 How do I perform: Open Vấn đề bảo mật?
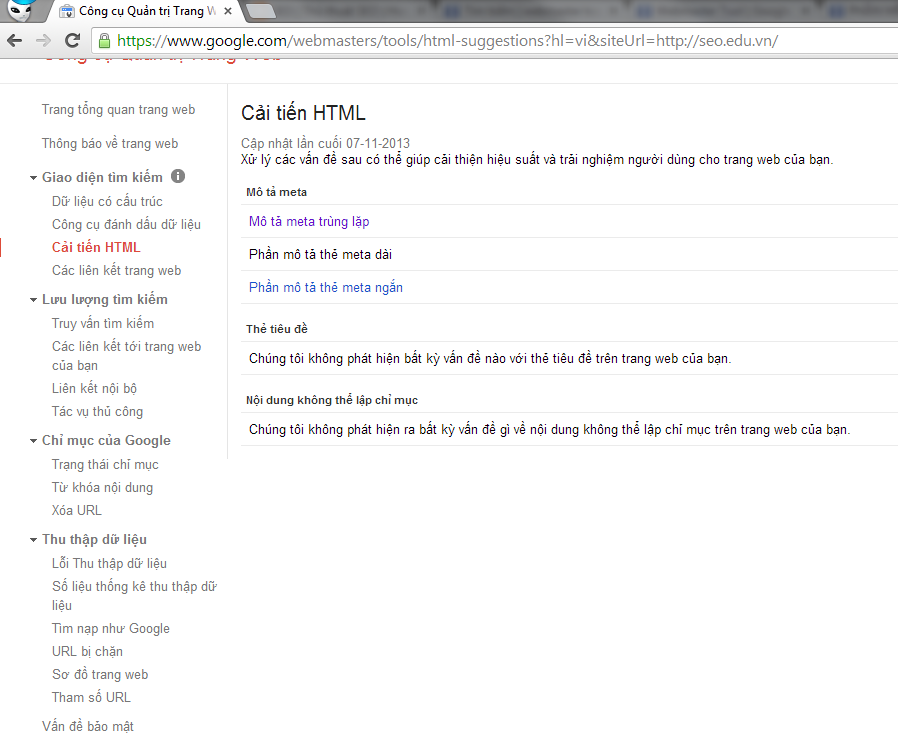88,726
